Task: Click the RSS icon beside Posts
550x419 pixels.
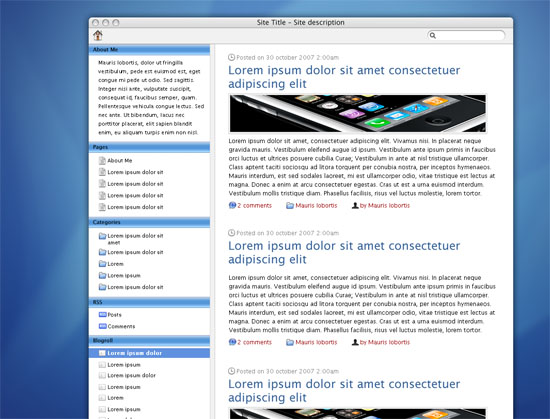Action: 102,315
